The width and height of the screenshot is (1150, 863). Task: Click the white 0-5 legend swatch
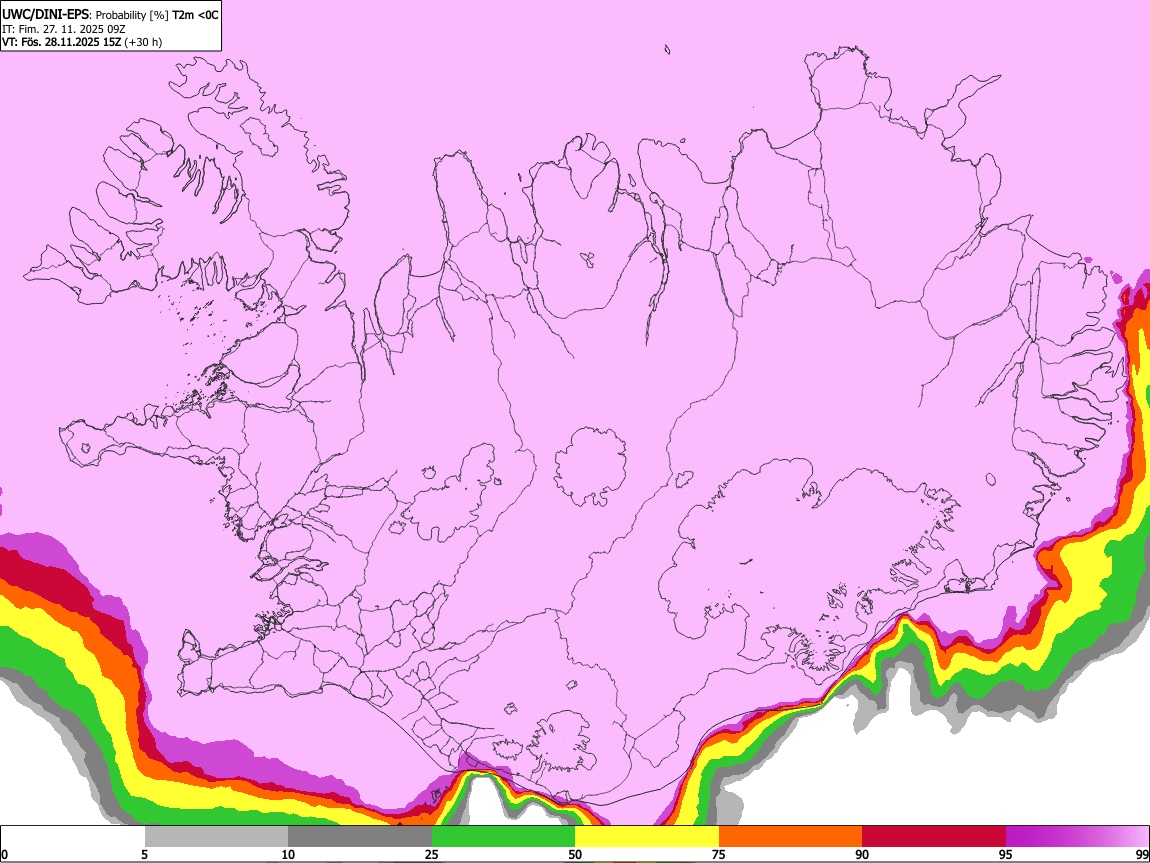[73, 837]
